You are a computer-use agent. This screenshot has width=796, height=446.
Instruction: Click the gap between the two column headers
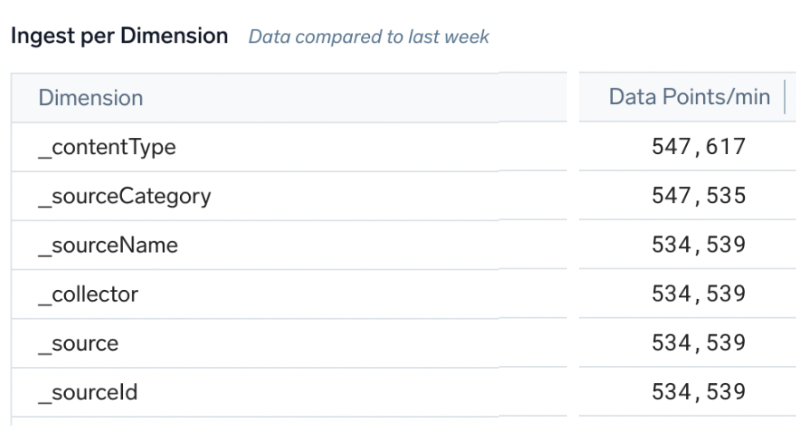[x=572, y=97]
